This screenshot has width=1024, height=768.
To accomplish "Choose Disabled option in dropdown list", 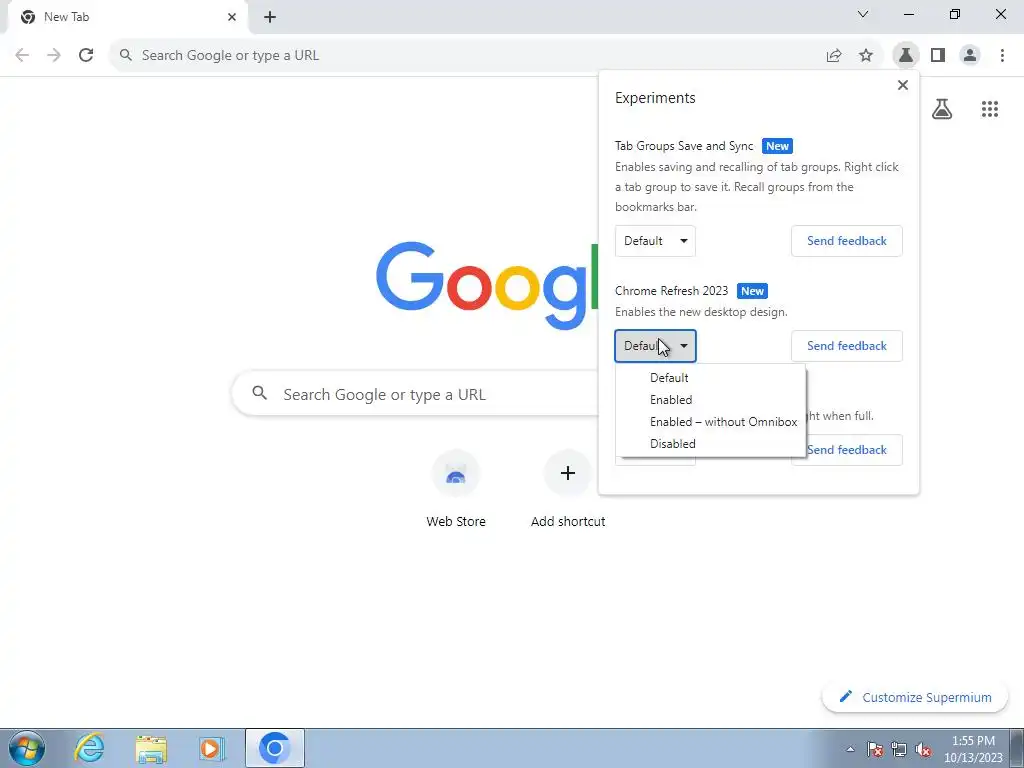I will click(711, 444).
